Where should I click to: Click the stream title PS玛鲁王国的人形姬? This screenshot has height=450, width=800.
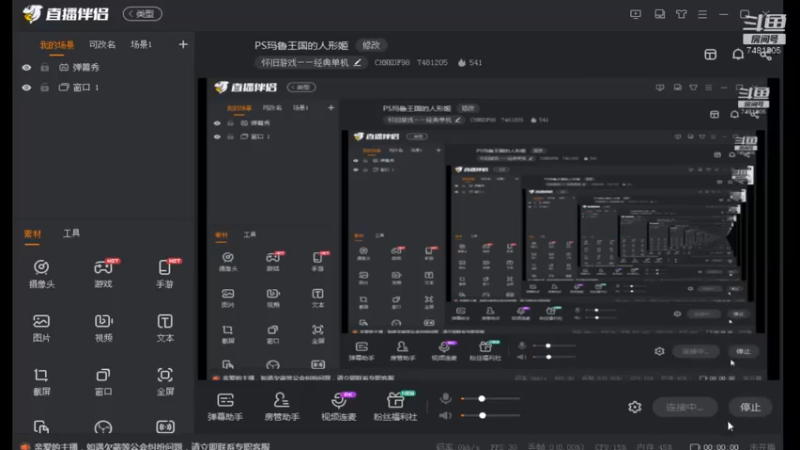click(301, 45)
